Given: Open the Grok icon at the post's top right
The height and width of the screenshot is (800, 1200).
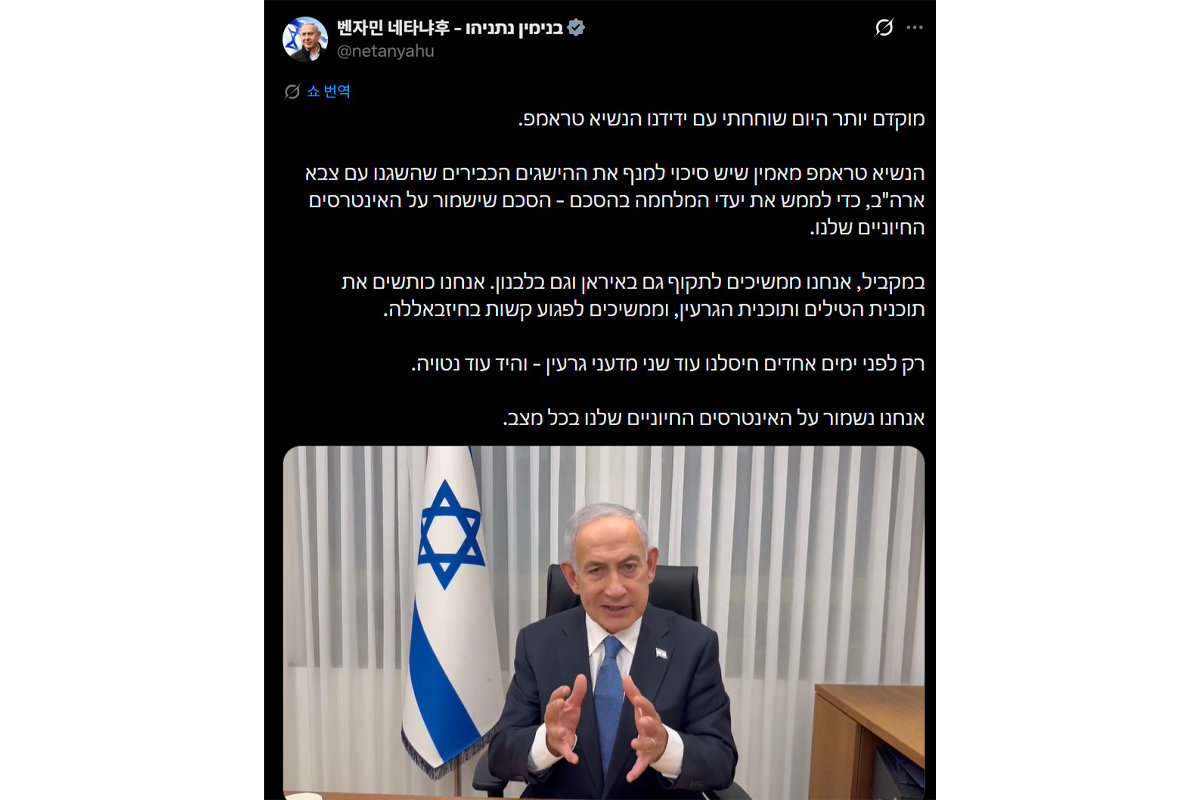Looking at the screenshot, I should [x=884, y=28].
